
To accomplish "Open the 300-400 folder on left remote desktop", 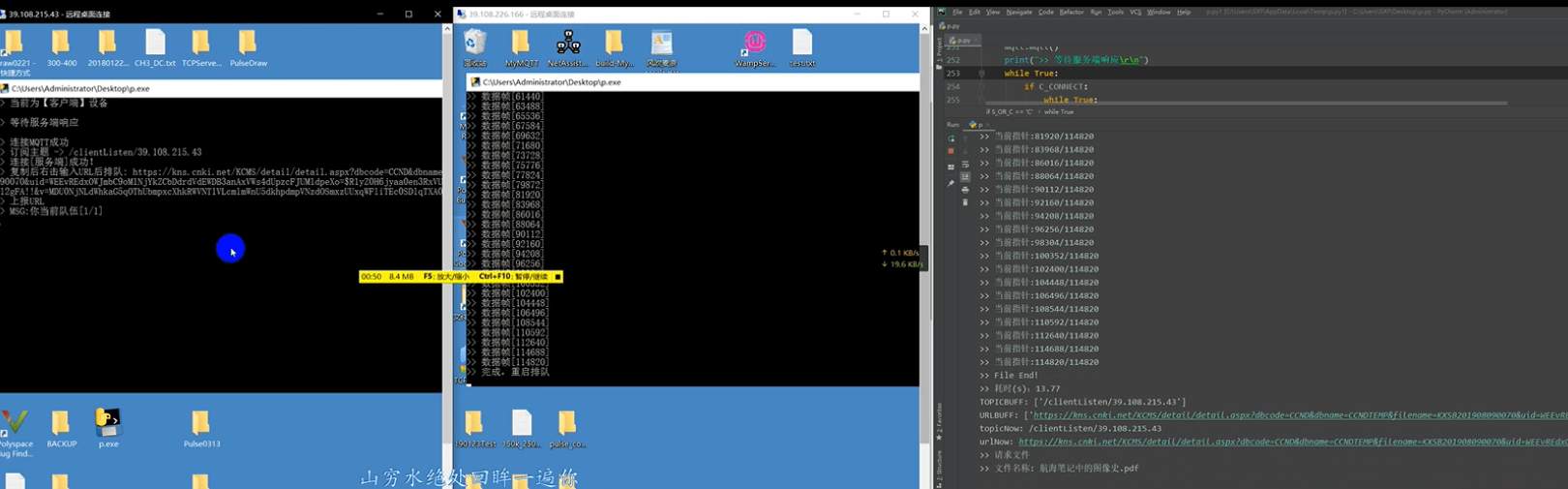I will (x=61, y=47).
